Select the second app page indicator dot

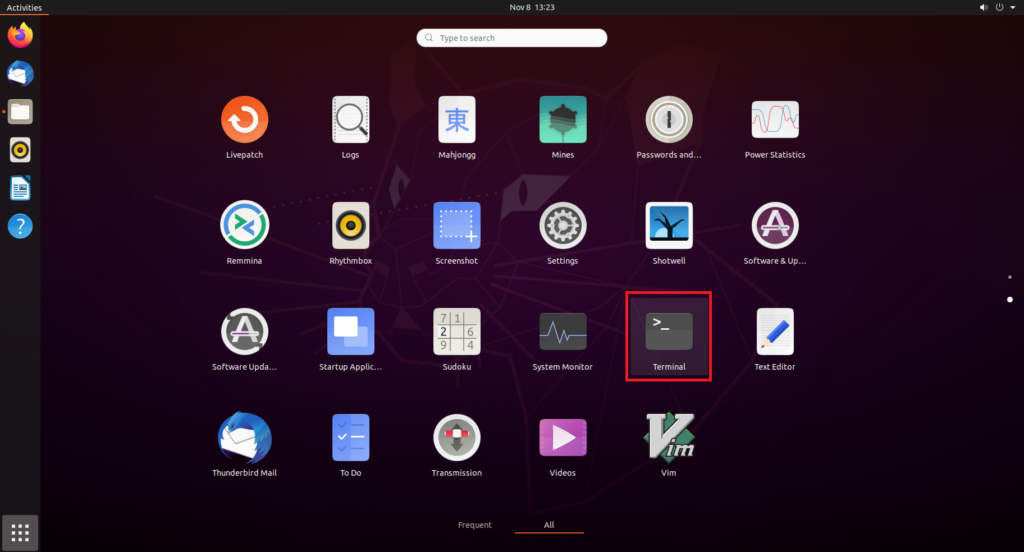tap(1010, 299)
